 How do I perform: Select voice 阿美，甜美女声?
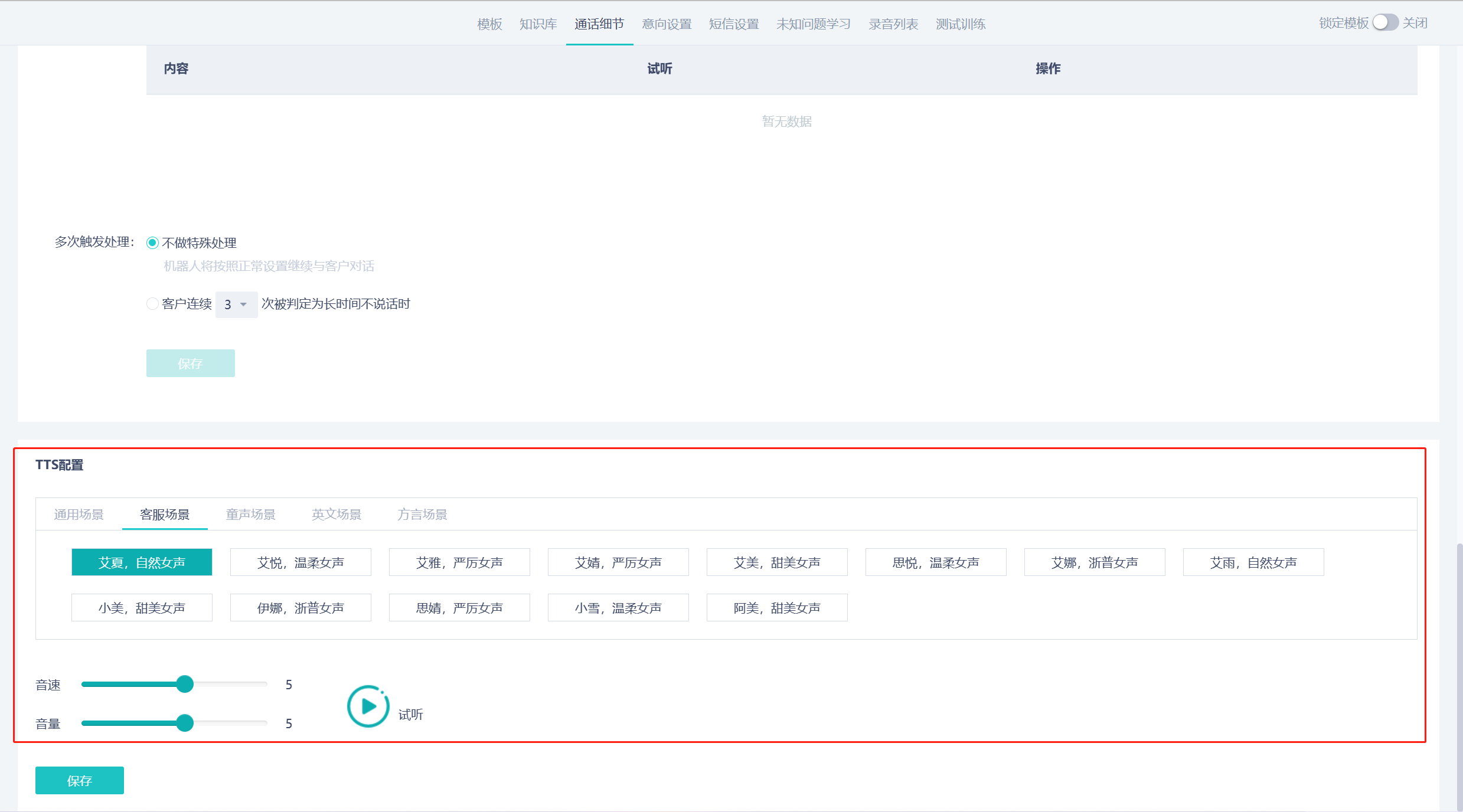(777, 607)
